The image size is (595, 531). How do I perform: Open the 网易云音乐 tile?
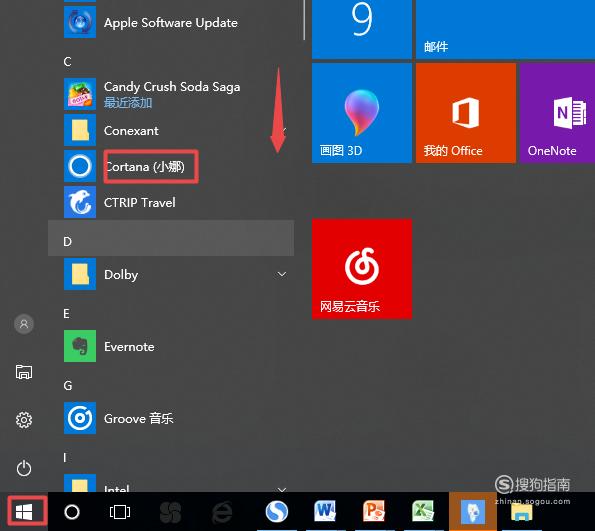click(x=362, y=269)
